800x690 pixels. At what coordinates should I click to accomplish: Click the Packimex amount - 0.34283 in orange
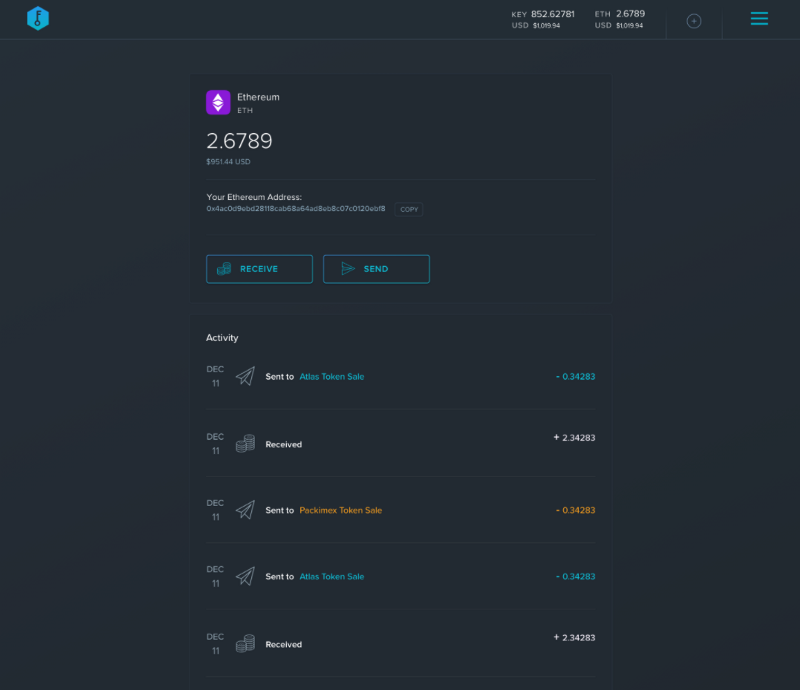pos(575,510)
